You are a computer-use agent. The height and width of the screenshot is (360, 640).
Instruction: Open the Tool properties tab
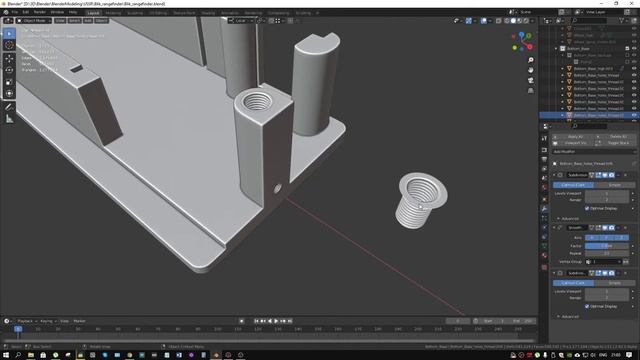coord(544,139)
